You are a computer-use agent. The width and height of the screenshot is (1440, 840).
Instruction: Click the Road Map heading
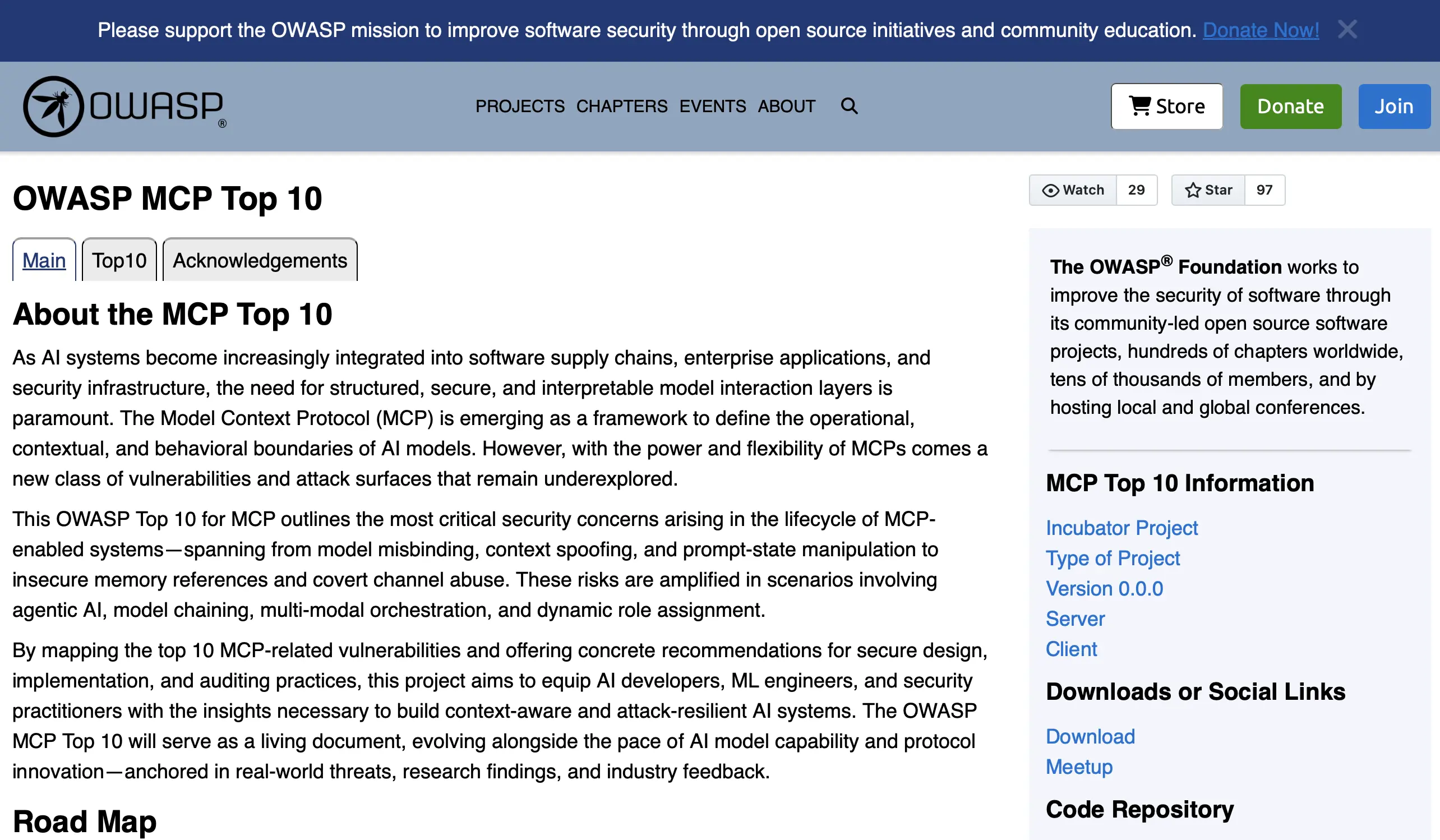(85, 821)
